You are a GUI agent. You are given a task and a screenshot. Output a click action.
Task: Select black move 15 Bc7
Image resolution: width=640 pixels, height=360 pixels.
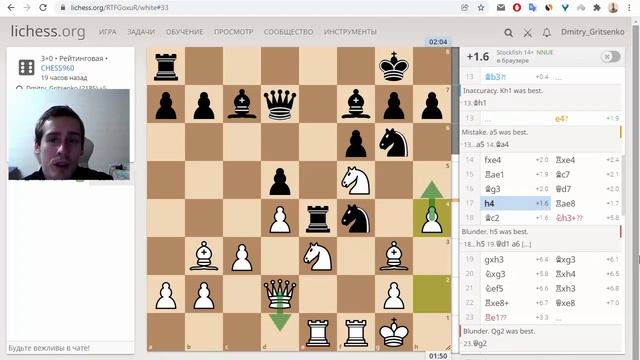[x=587, y=174]
